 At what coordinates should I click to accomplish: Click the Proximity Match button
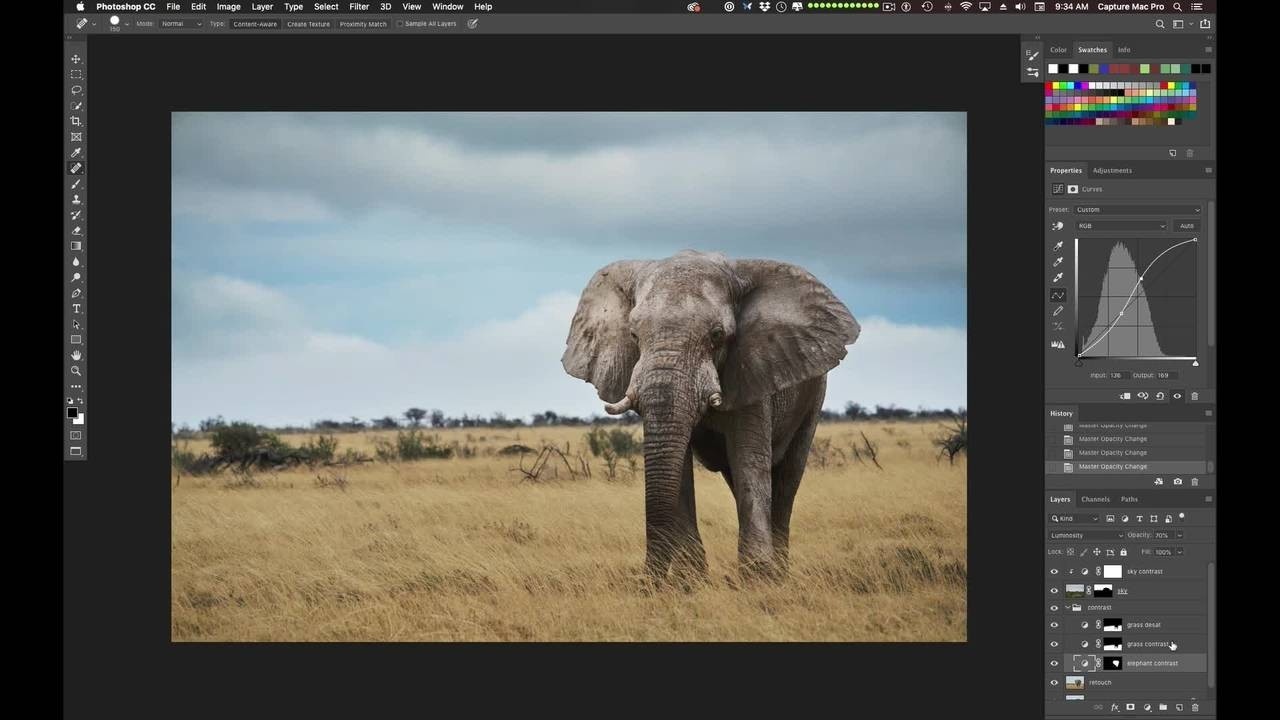point(363,24)
